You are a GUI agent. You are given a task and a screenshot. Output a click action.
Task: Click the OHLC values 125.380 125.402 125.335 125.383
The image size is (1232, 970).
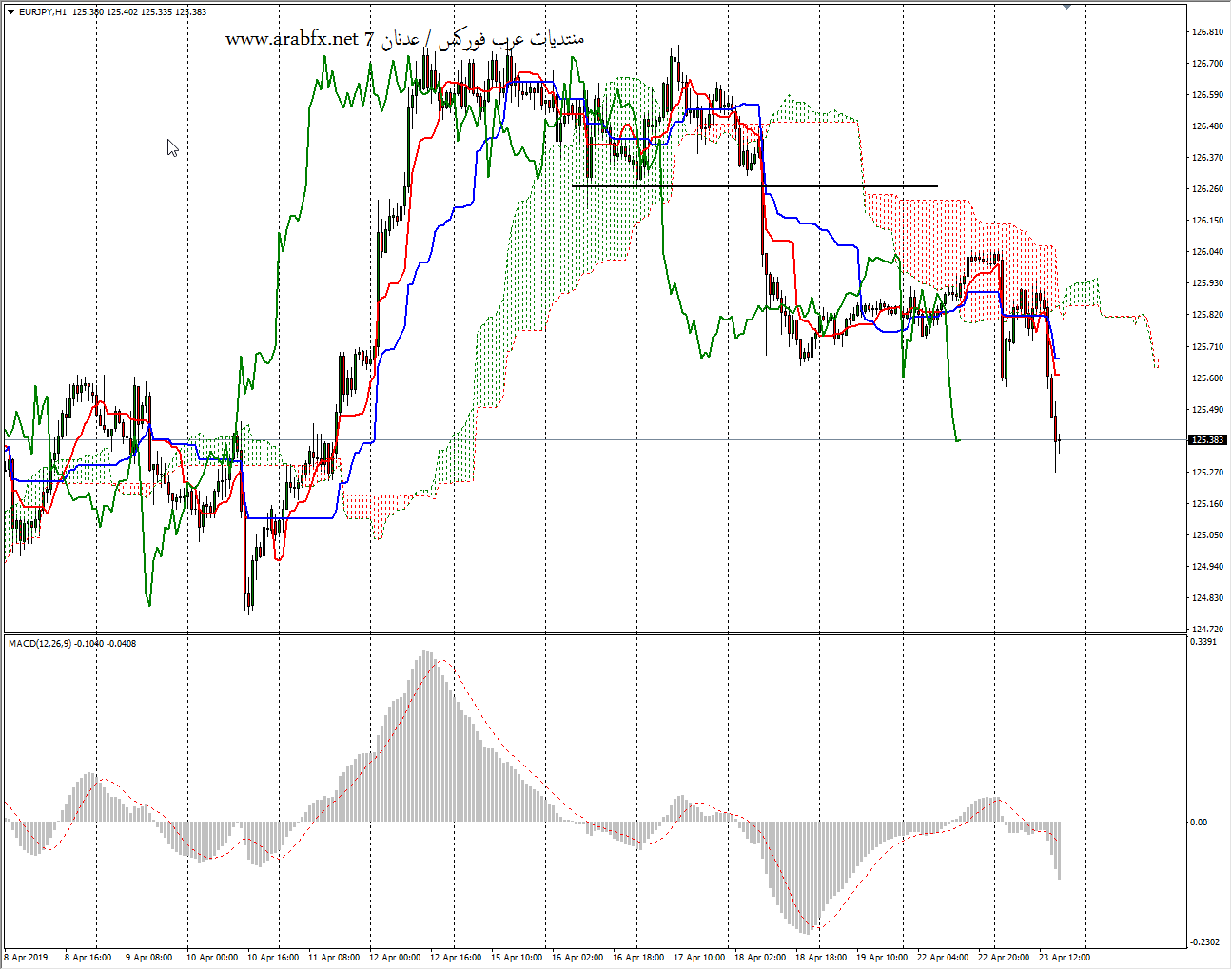(x=139, y=12)
